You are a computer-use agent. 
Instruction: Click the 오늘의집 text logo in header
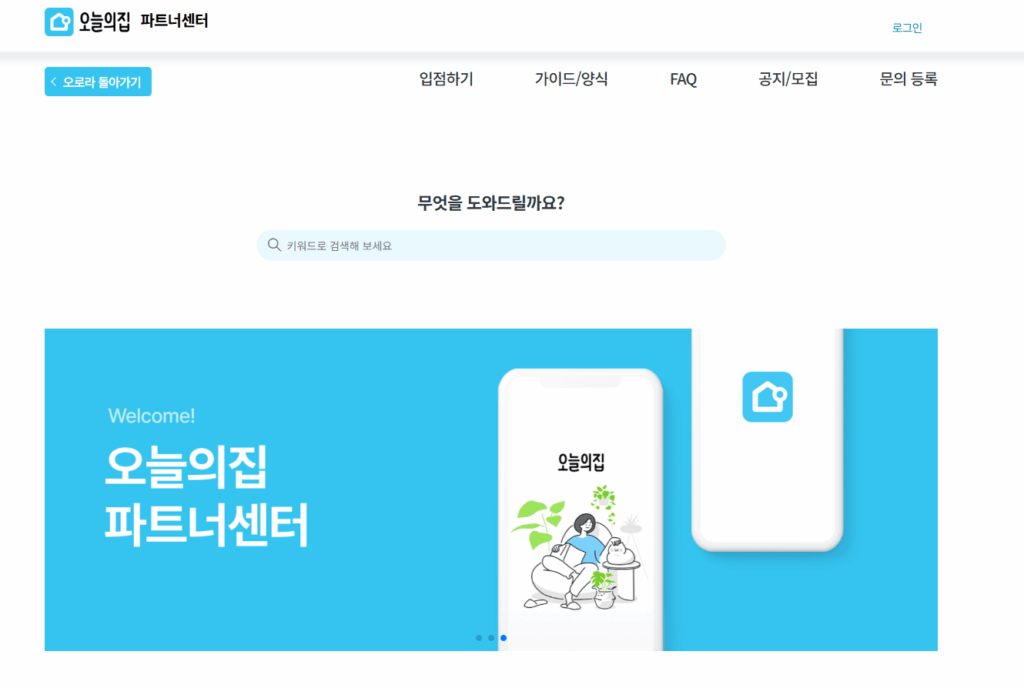pyautogui.click(x=104, y=22)
